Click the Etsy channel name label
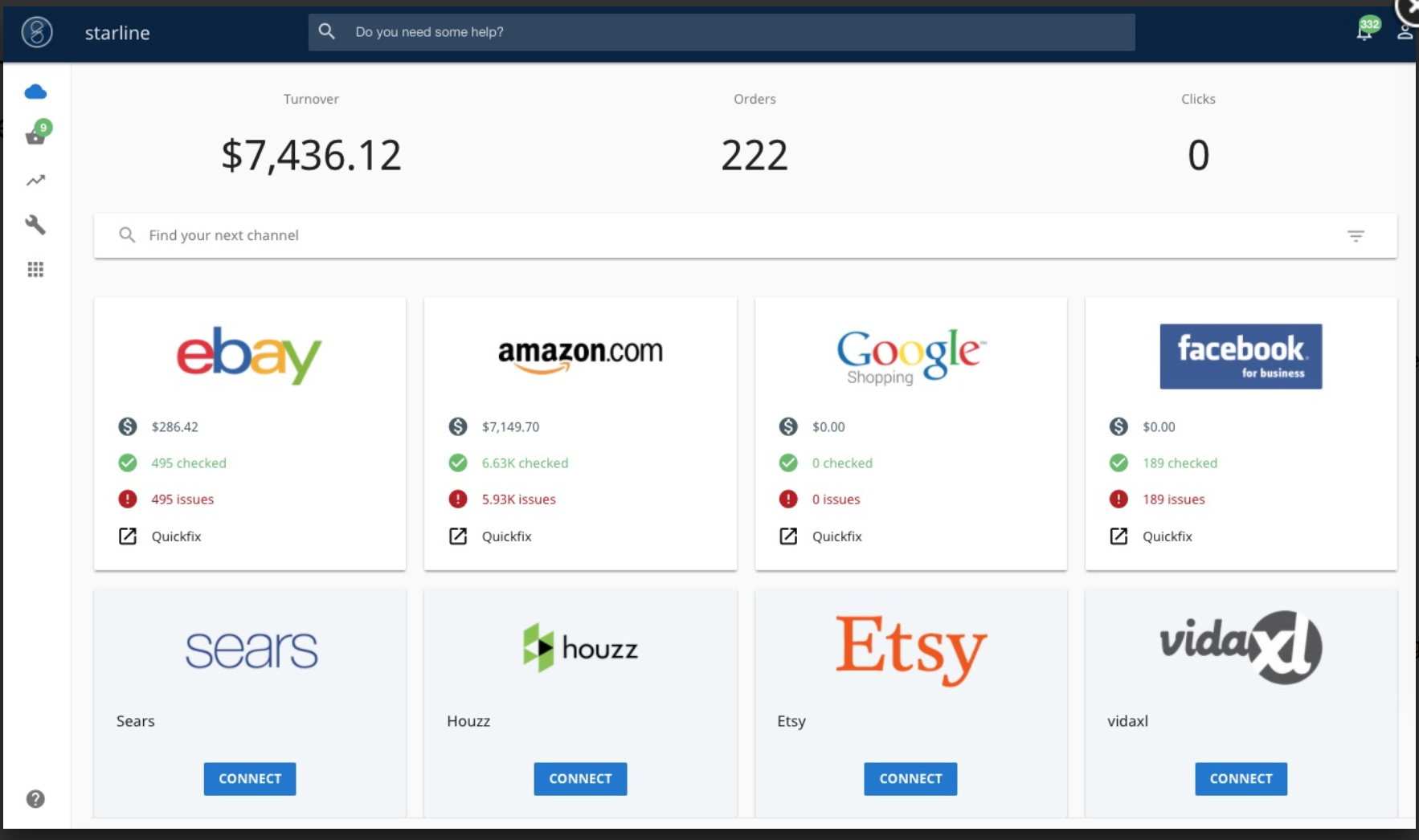Viewport: 1419px width, 840px height. coord(791,721)
